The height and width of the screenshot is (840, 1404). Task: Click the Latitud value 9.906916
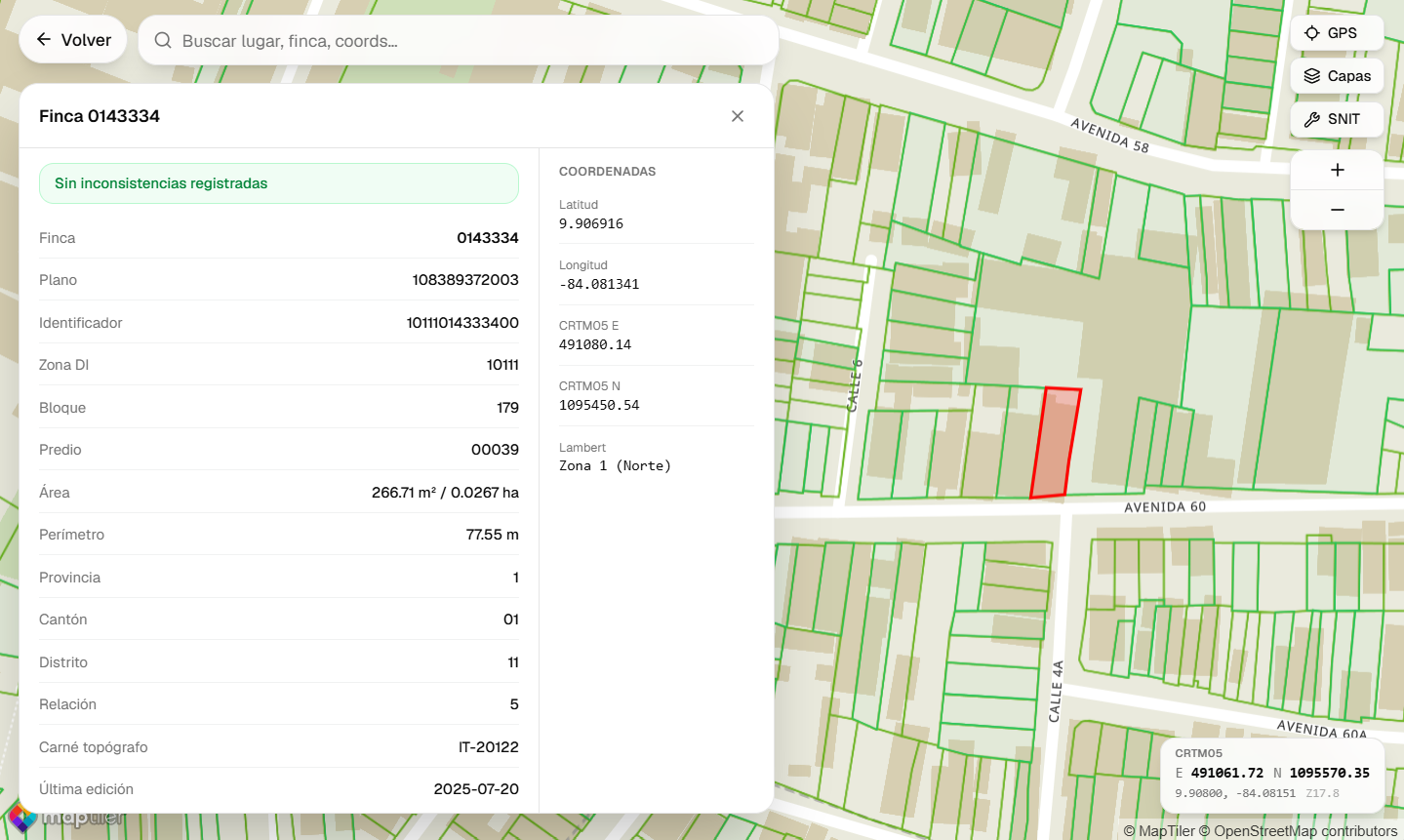[591, 223]
